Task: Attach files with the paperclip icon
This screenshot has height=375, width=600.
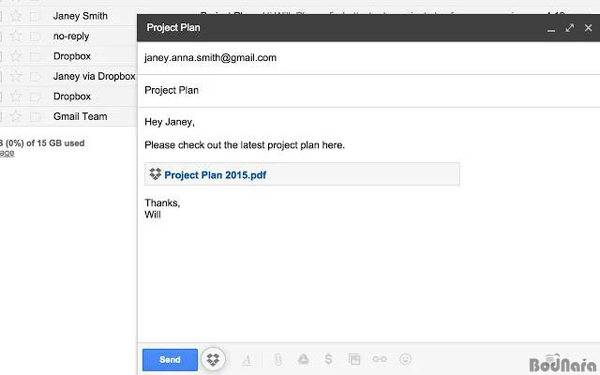Action: pos(278,360)
